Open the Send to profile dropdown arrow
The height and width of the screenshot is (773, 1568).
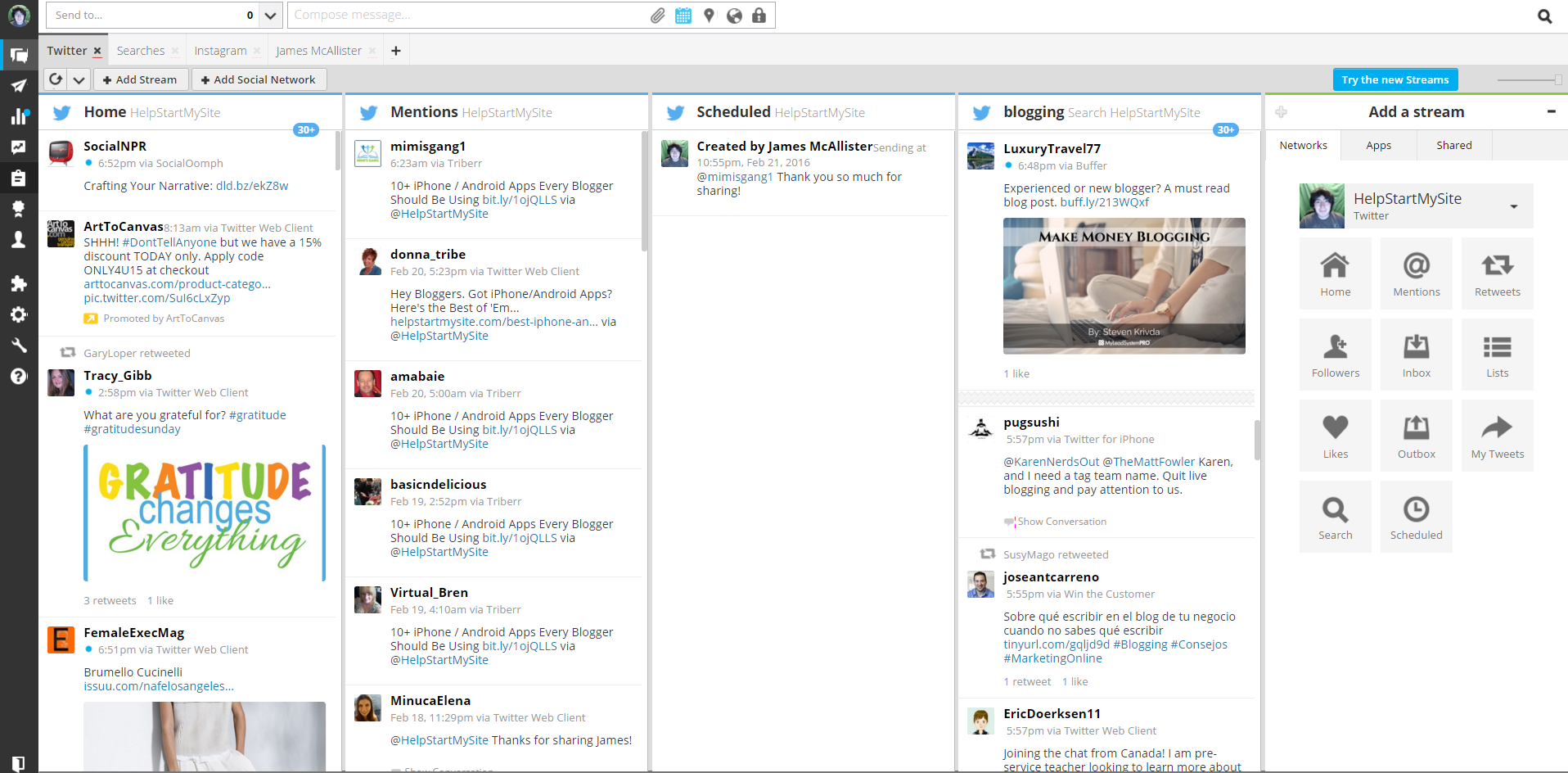(x=272, y=15)
